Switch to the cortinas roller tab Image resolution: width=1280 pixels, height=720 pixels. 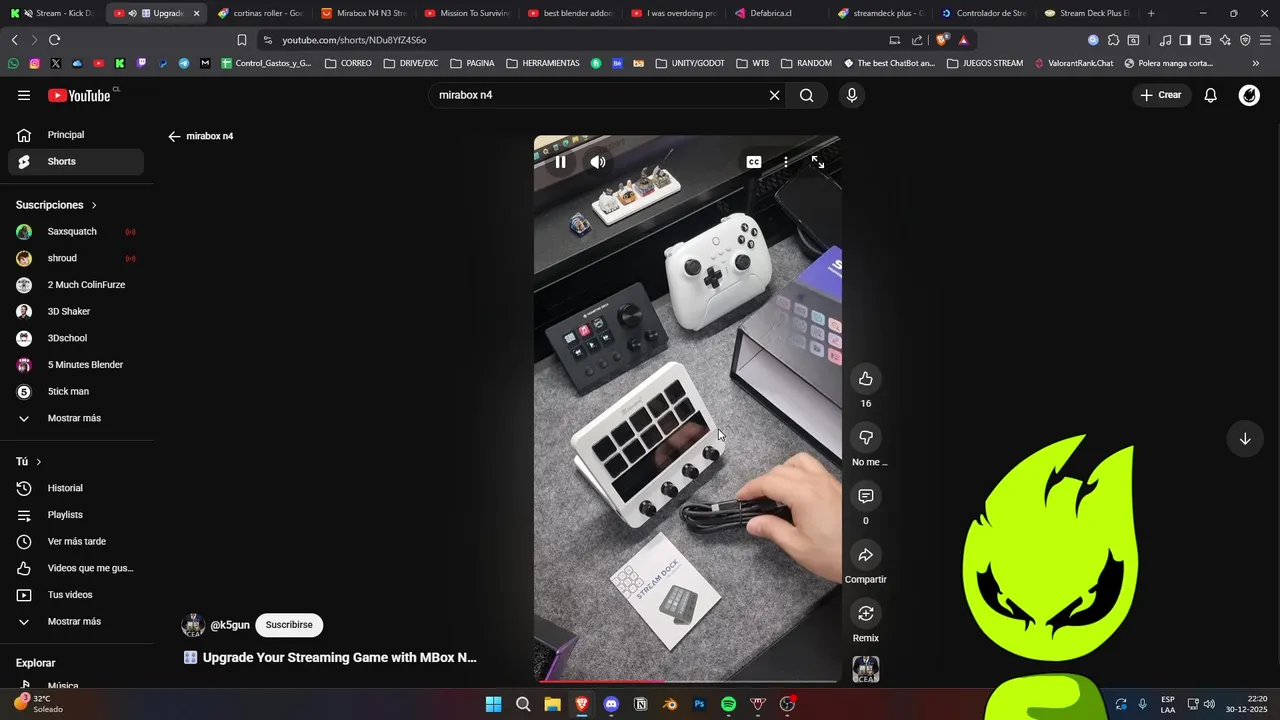pos(260,13)
